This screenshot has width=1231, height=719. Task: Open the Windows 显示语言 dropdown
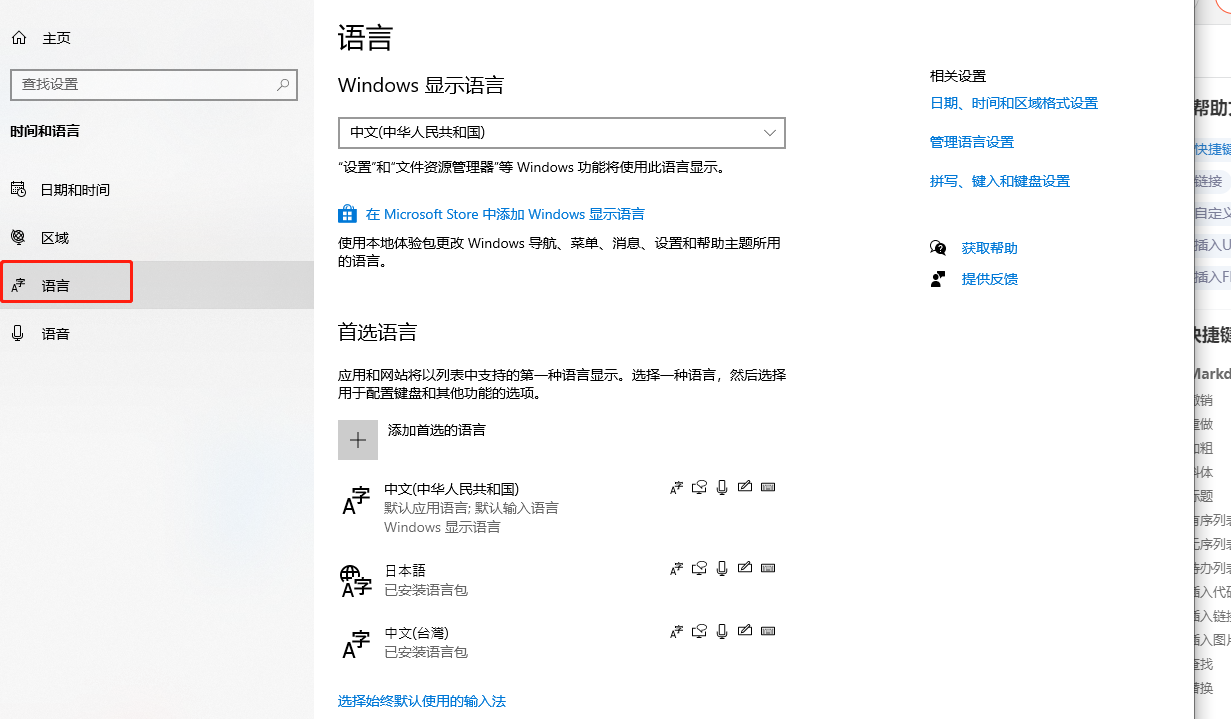pos(561,132)
